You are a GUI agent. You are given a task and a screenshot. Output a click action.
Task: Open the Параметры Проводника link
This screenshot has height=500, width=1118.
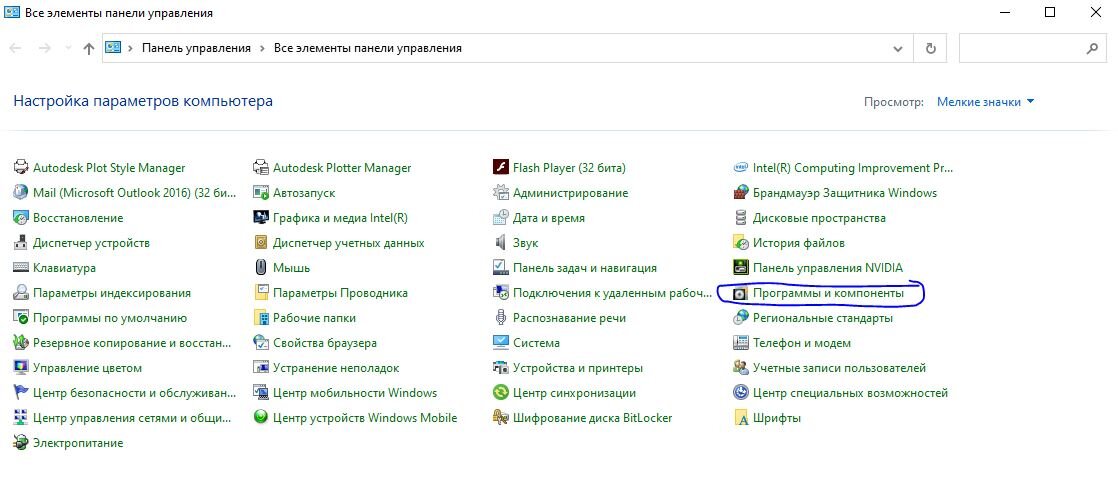[x=340, y=293]
